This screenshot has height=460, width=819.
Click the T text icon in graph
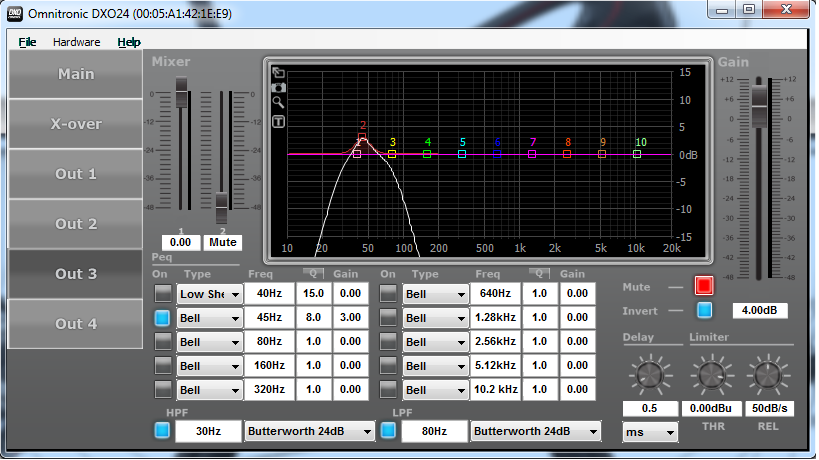pos(278,122)
